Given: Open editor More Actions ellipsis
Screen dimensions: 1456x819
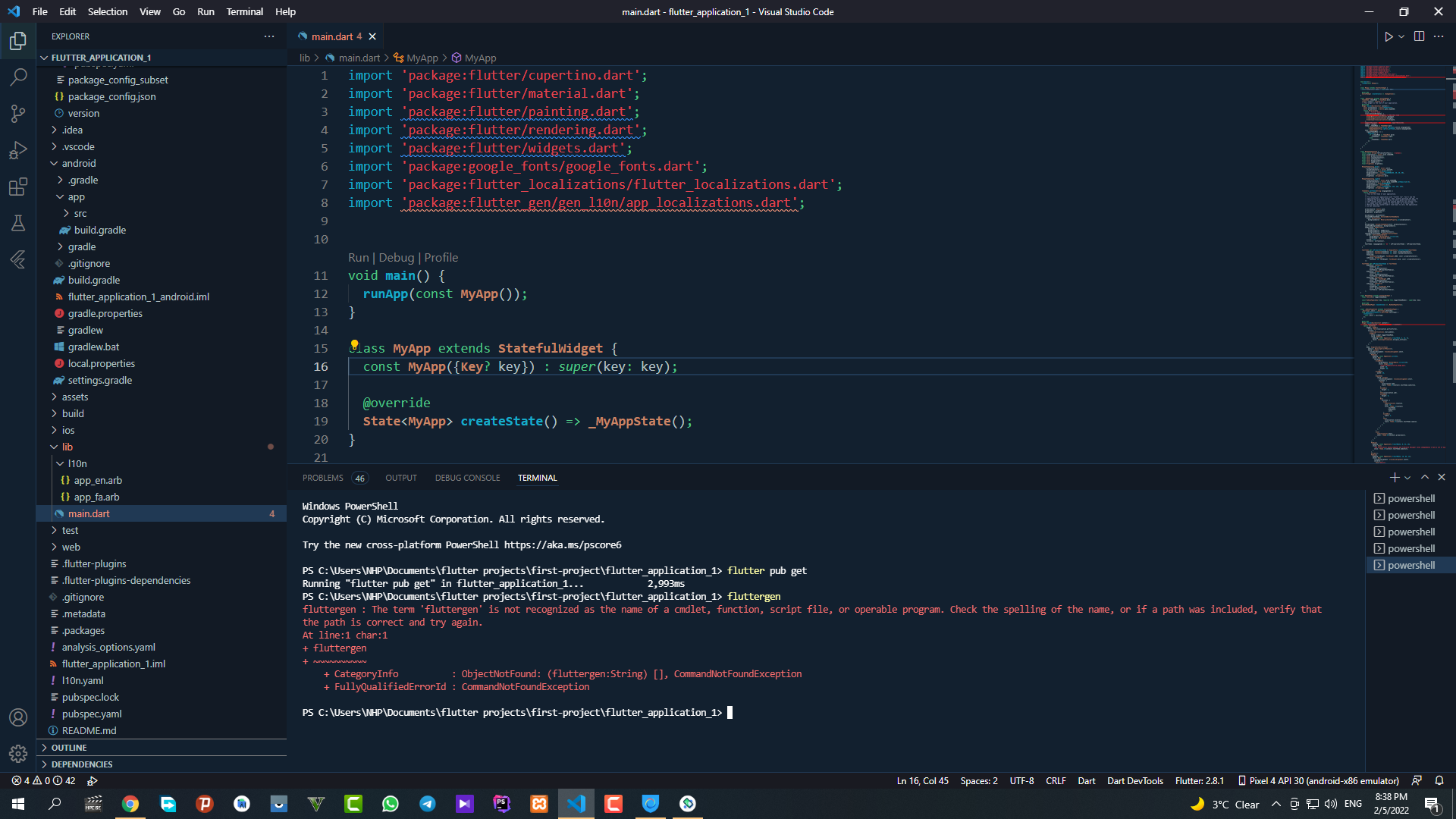Looking at the screenshot, I should tap(1439, 36).
